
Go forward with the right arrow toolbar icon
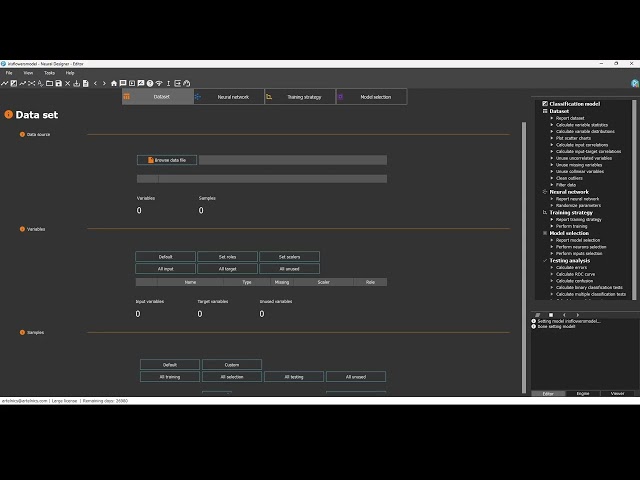point(104,83)
